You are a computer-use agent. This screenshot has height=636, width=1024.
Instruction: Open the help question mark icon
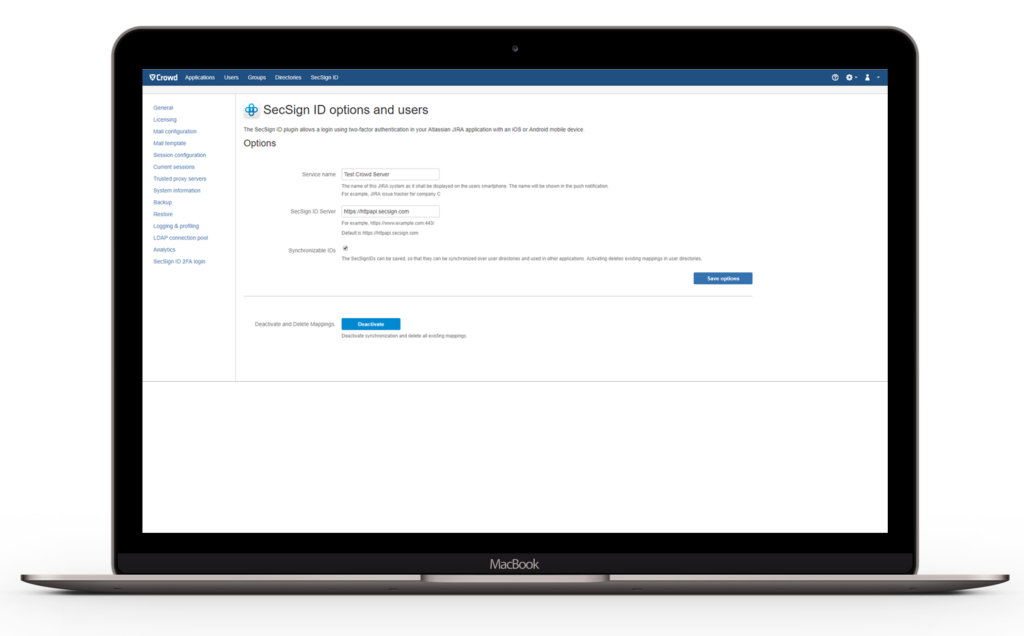tap(835, 77)
